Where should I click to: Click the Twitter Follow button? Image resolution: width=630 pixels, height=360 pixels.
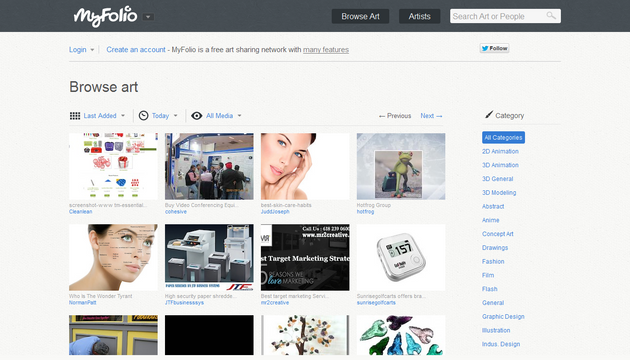(x=495, y=48)
